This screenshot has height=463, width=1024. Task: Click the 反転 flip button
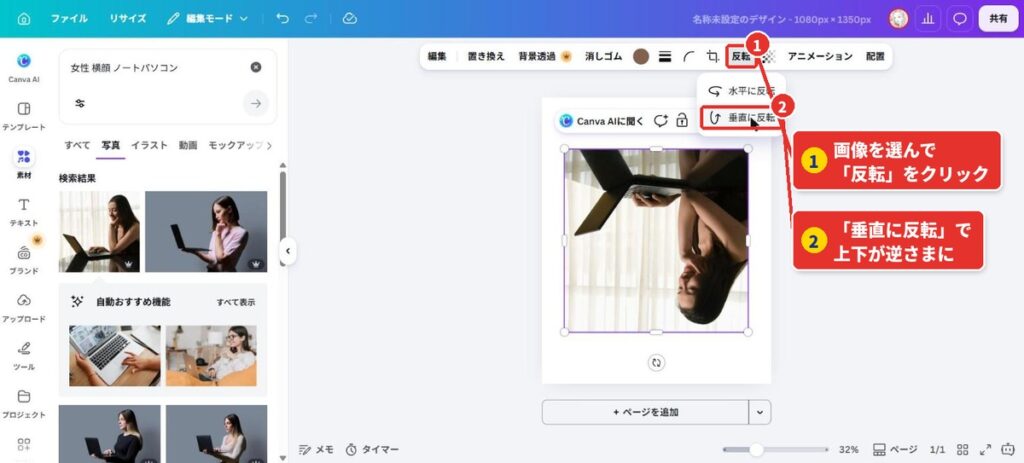pos(741,57)
